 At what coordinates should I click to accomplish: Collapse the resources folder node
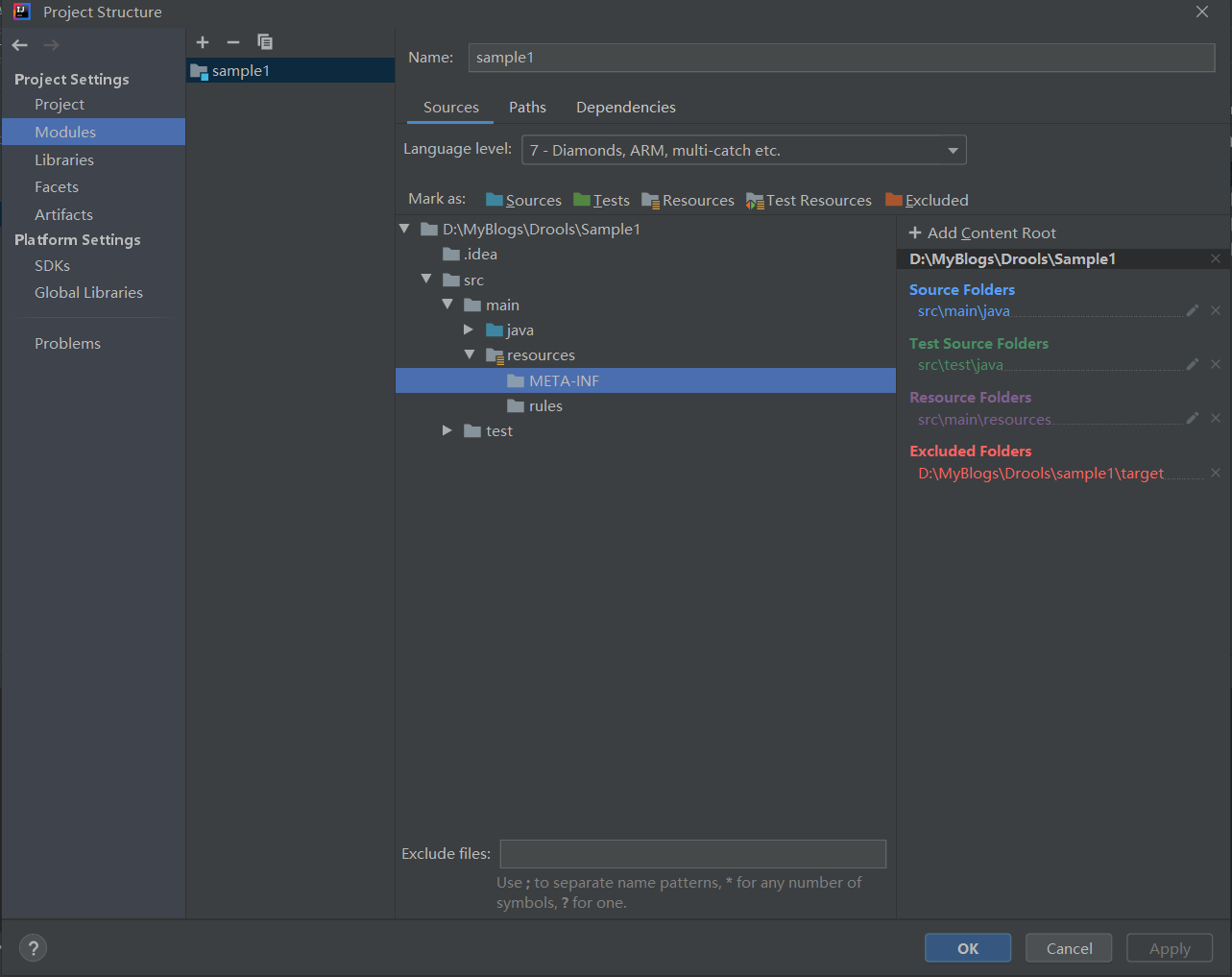(470, 354)
